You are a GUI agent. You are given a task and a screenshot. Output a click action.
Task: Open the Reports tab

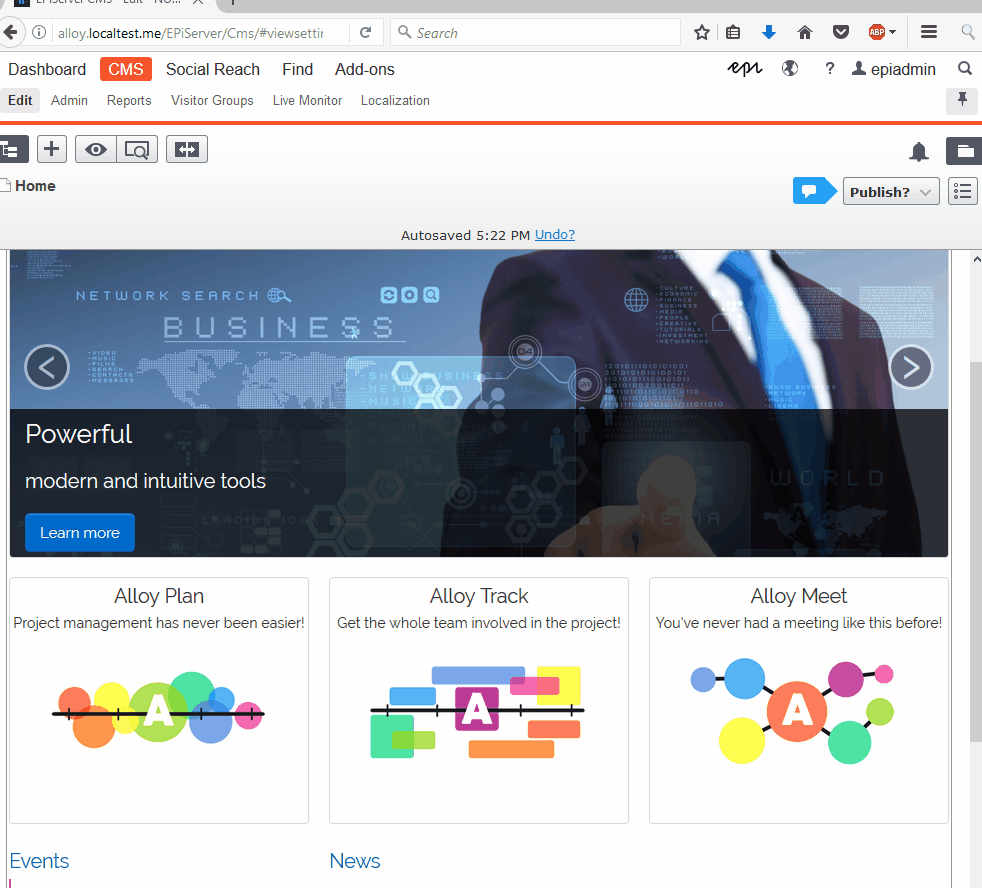(129, 100)
